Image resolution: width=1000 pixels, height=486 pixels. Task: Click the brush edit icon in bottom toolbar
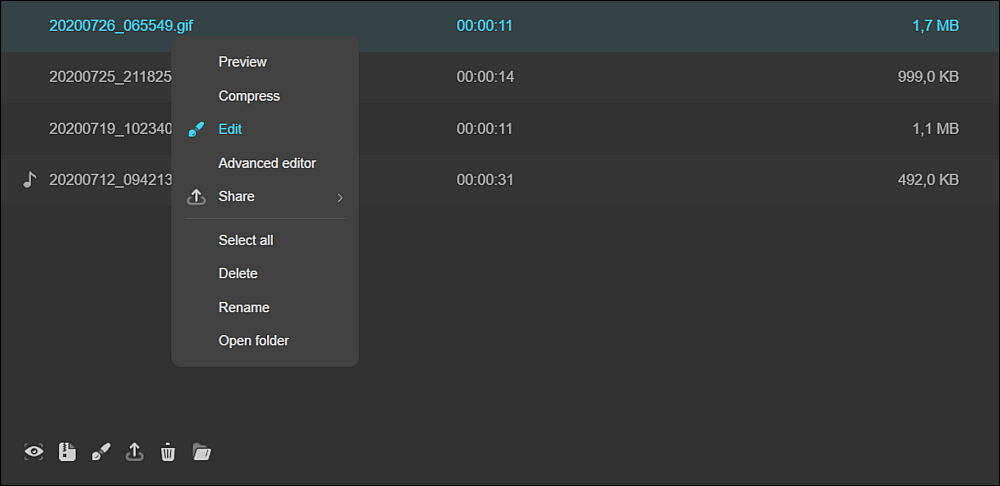pos(101,452)
